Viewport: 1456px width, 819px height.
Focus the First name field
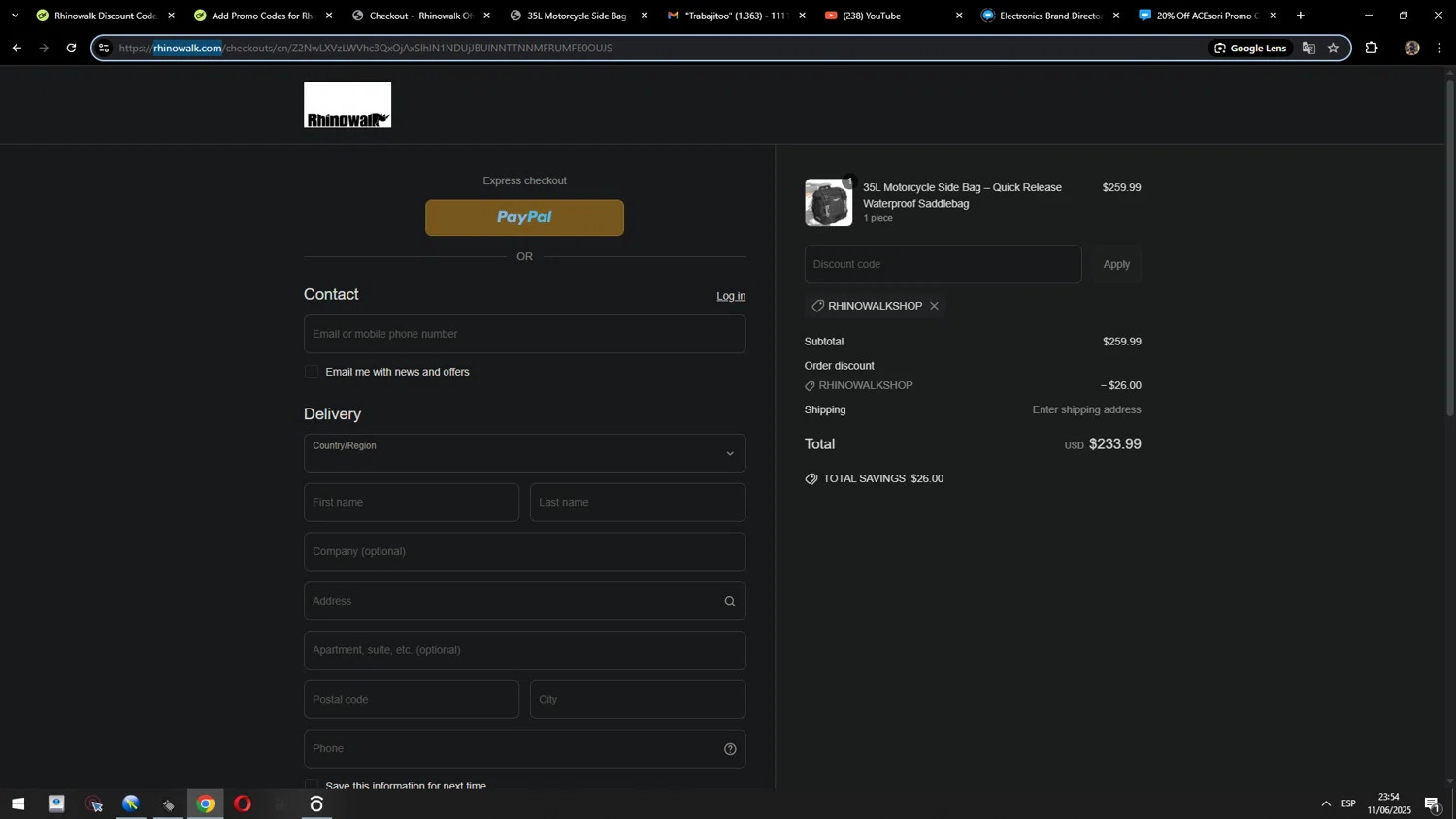coord(412,503)
